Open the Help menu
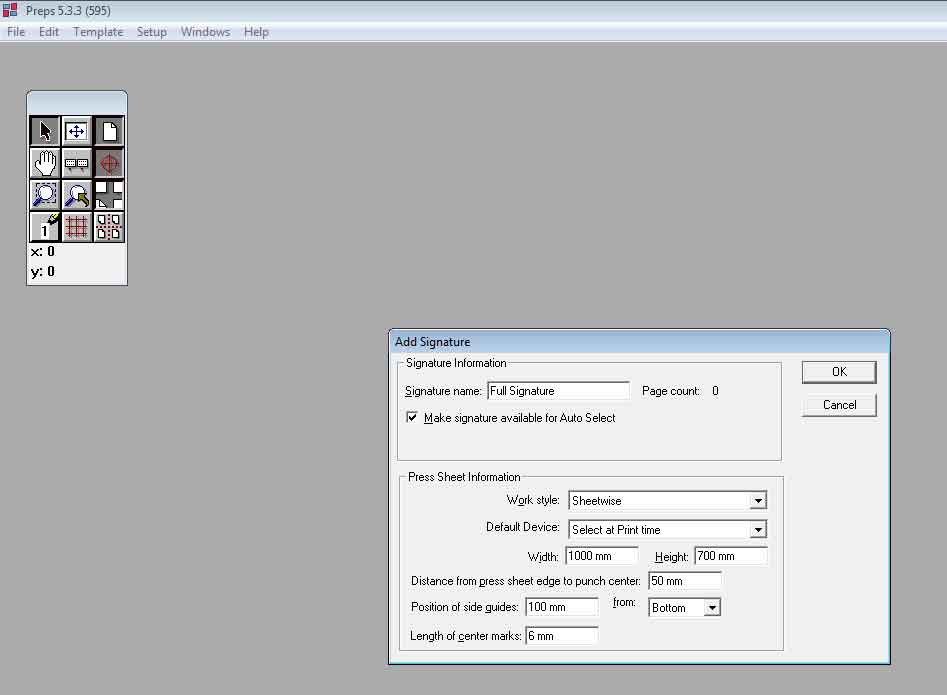The height and width of the screenshot is (695, 947). [256, 32]
